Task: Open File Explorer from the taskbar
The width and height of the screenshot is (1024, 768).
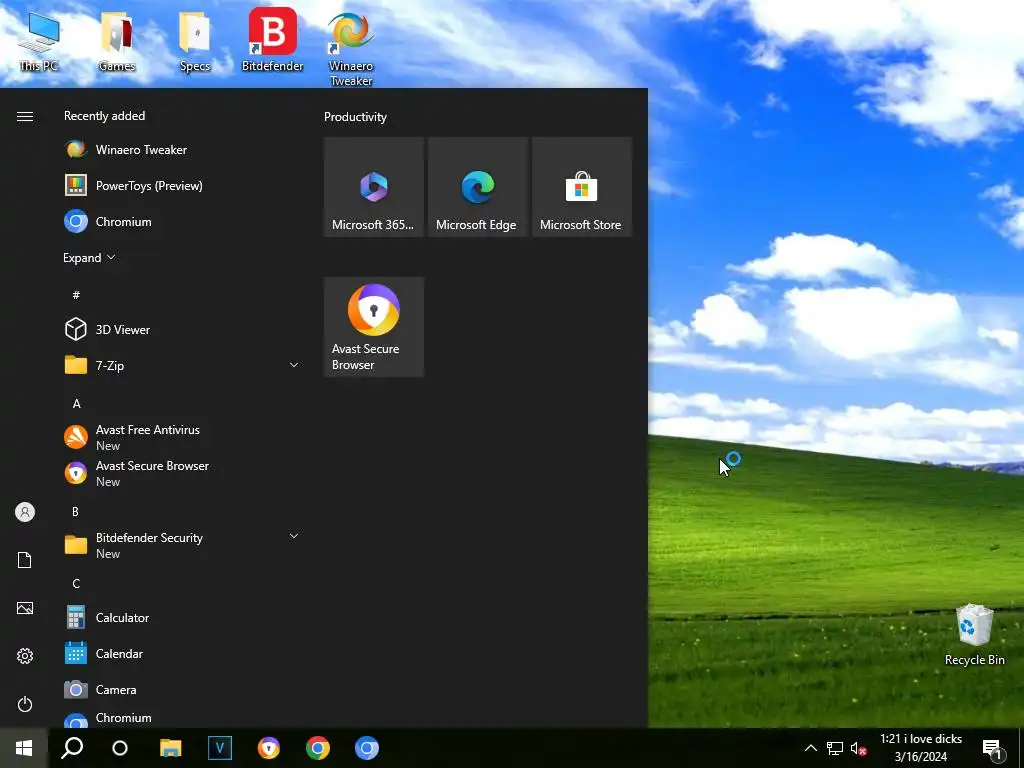Action: [x=170, y=748]
